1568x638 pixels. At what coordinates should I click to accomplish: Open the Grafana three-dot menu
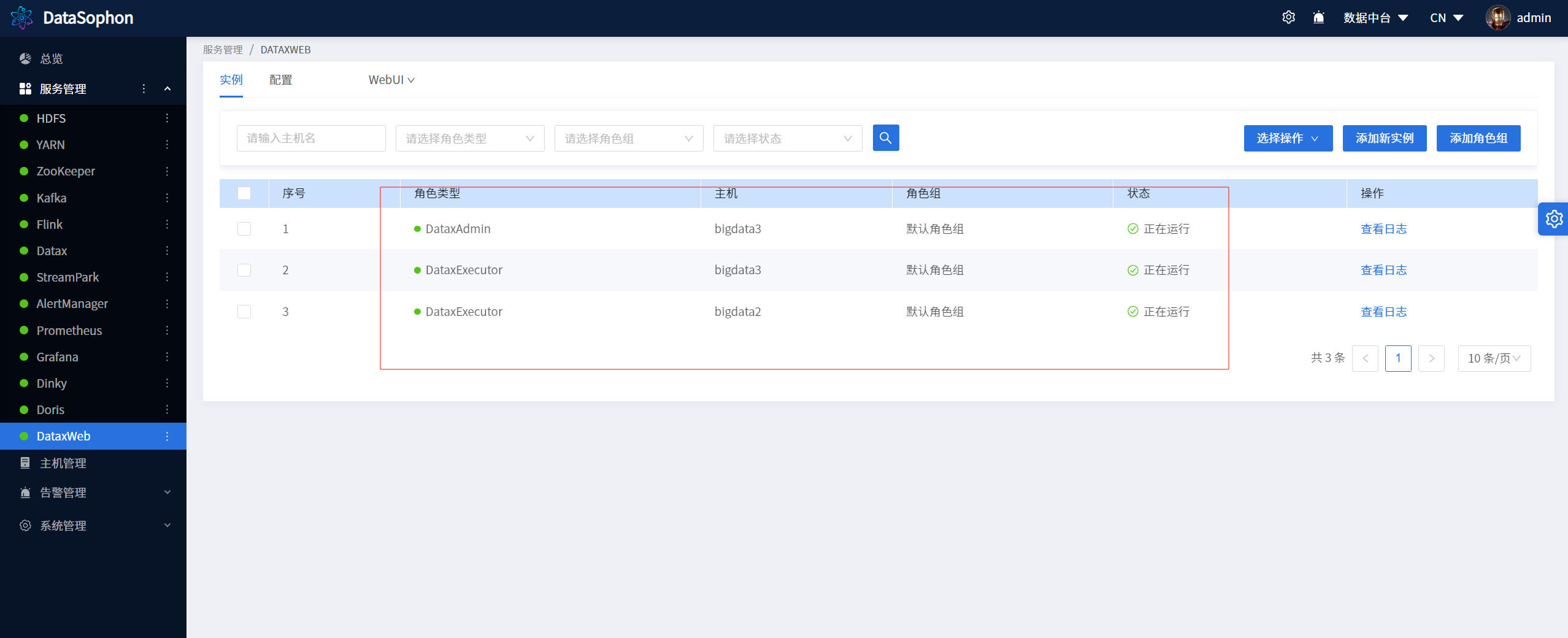tap(167, 356)
